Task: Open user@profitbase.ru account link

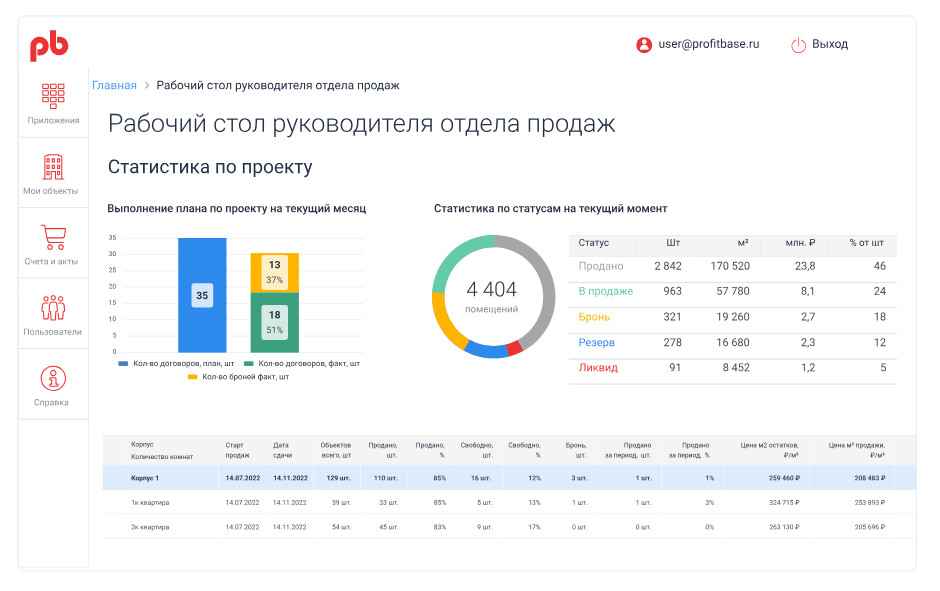Action: click(709, 44)
